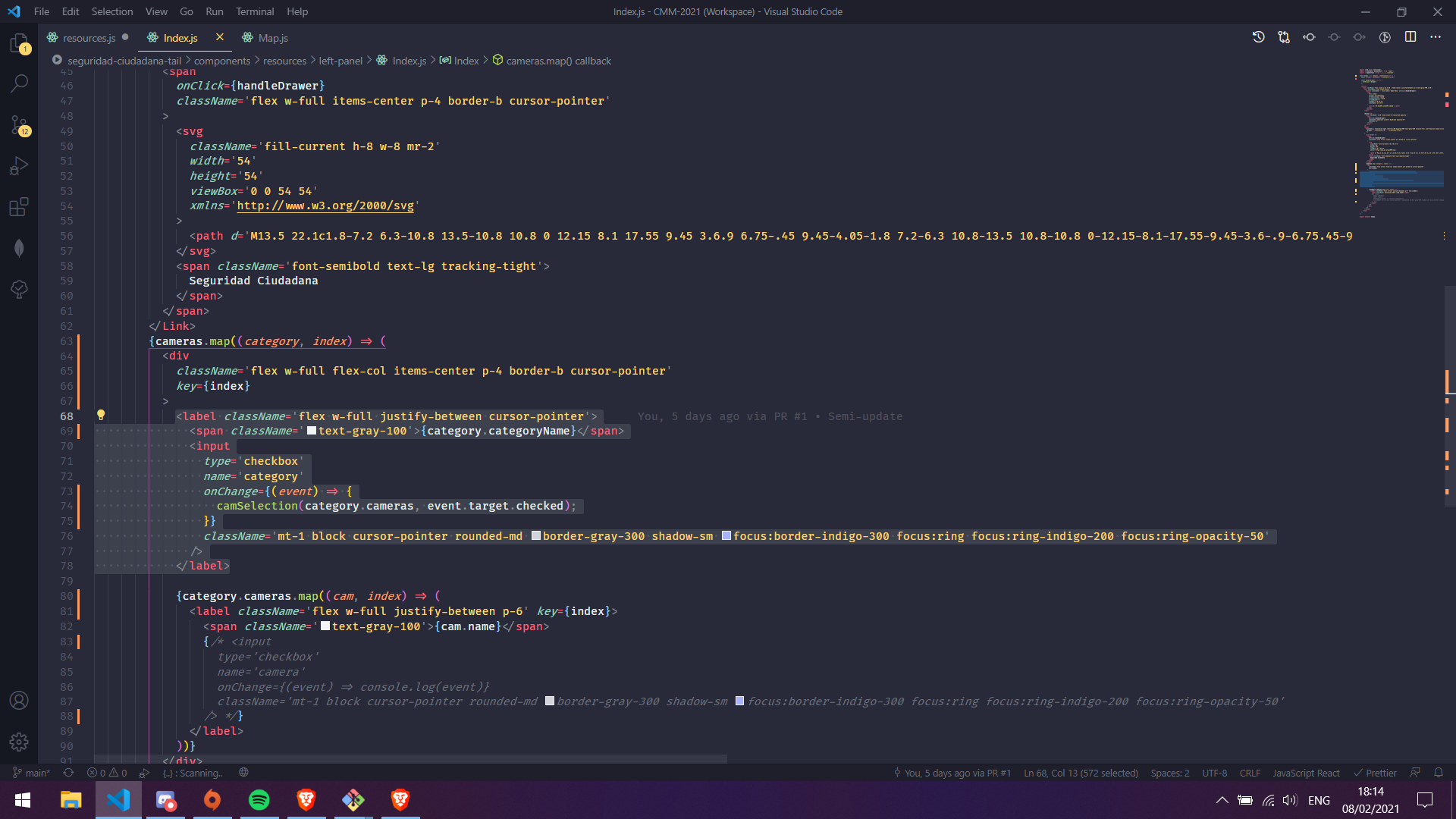Open the Selection menu
The image size is (1456, 819).
pyautogui.click(x=112, y=11)
